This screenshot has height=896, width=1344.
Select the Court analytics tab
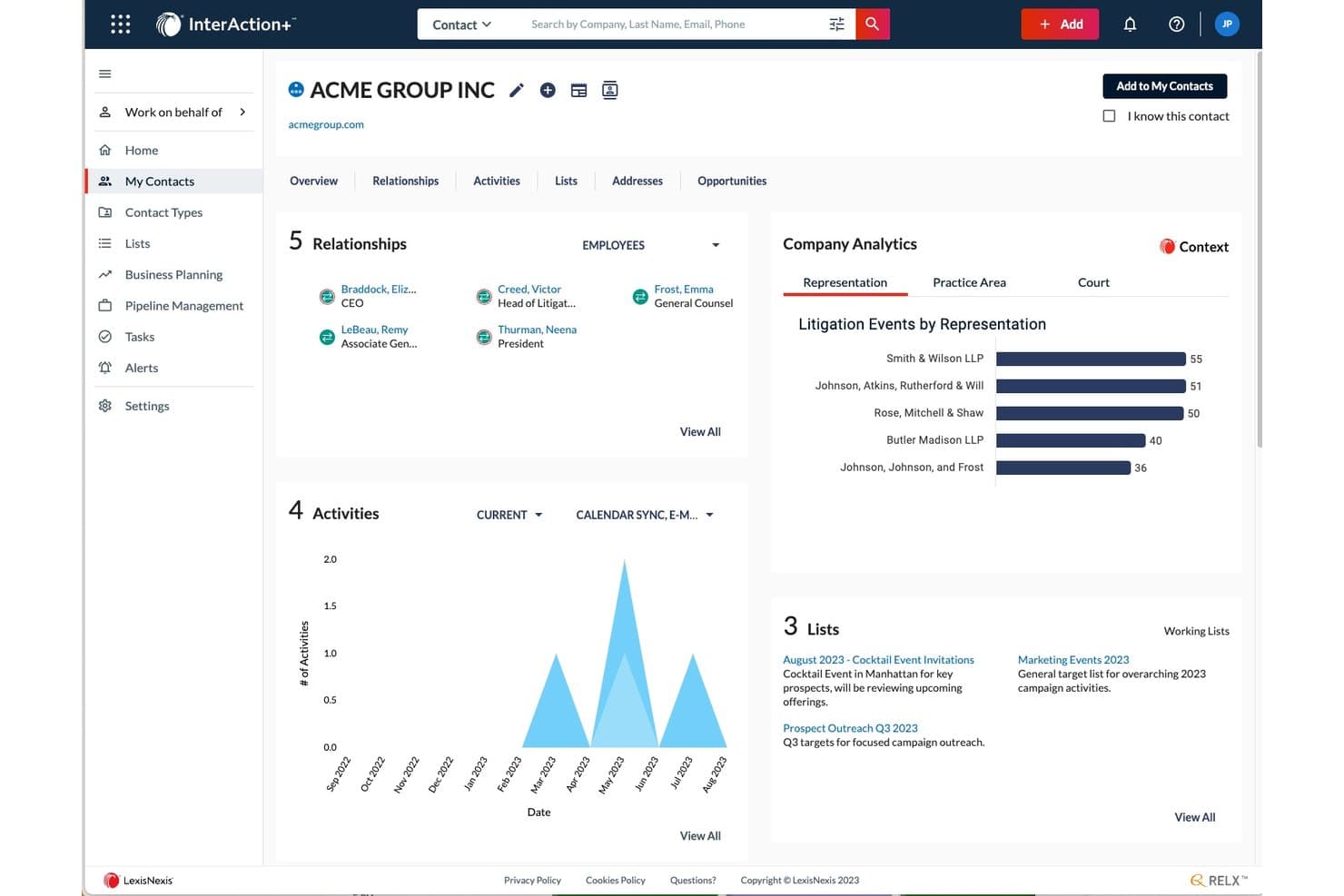(x=1093, y=282)
